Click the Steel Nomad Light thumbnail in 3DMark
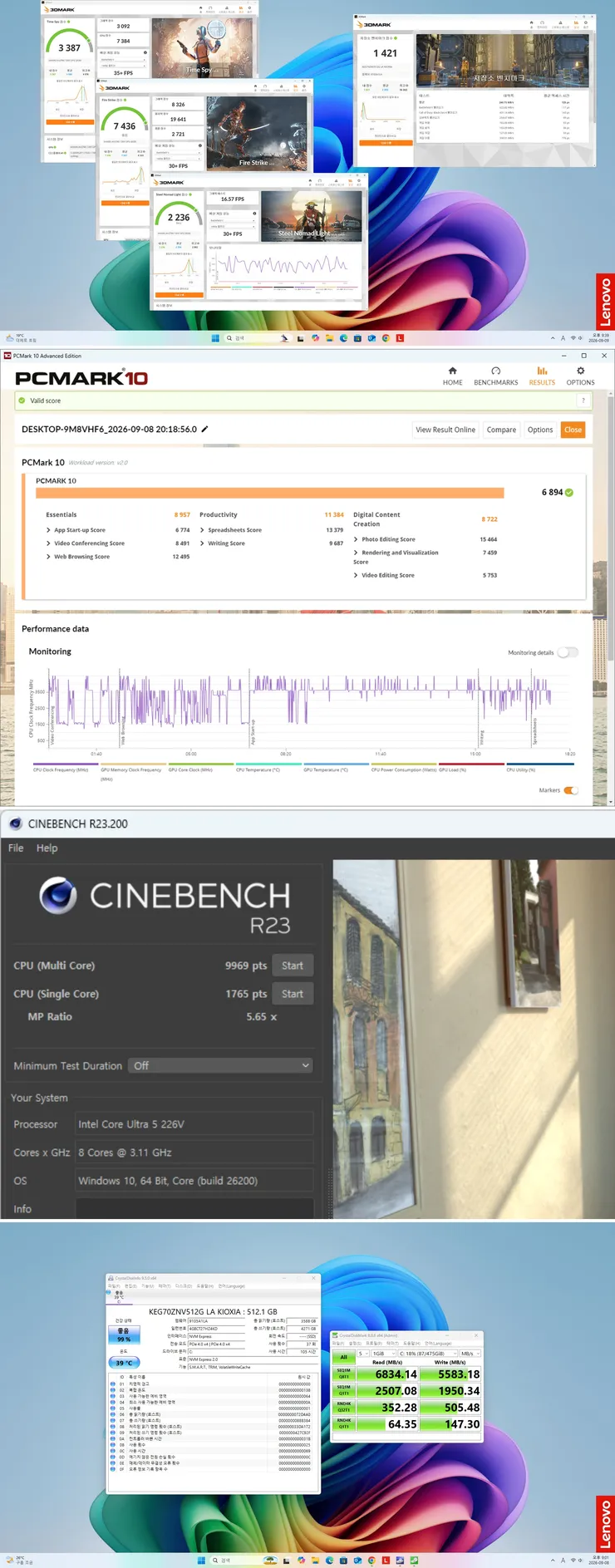The height and width of the screenshot is (1568, 615). (x=312, y=216)
